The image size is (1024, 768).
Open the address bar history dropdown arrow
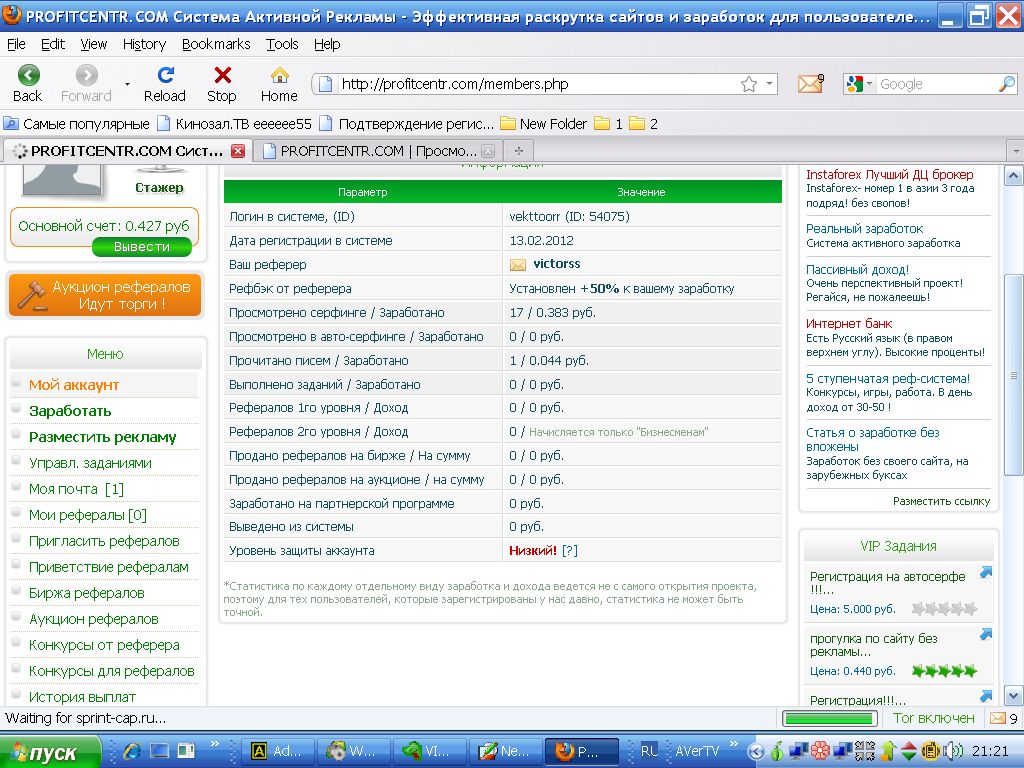(770, 85)
